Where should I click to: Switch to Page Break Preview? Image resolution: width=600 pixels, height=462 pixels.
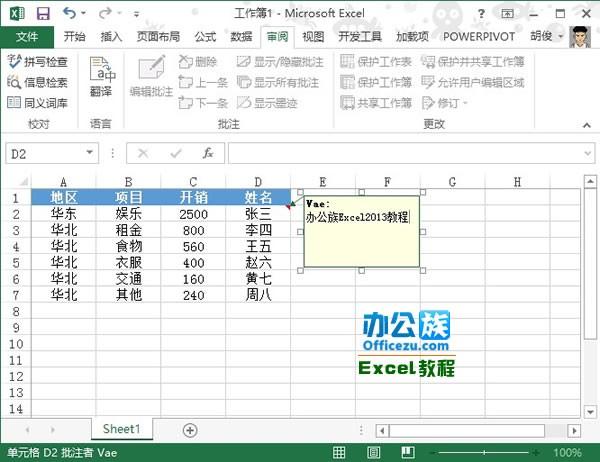[x=408, y=452]
